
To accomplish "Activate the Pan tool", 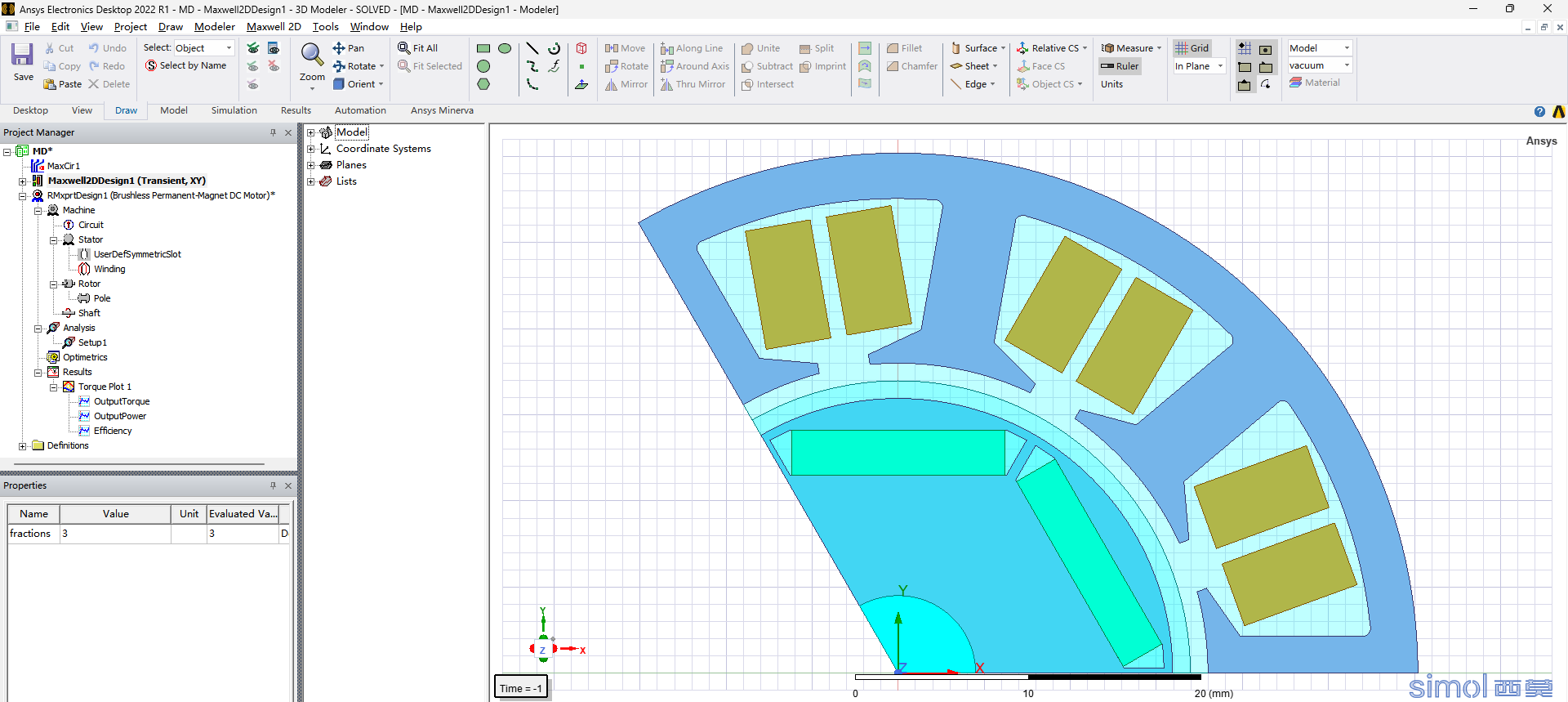I will (x=349, y=48).
